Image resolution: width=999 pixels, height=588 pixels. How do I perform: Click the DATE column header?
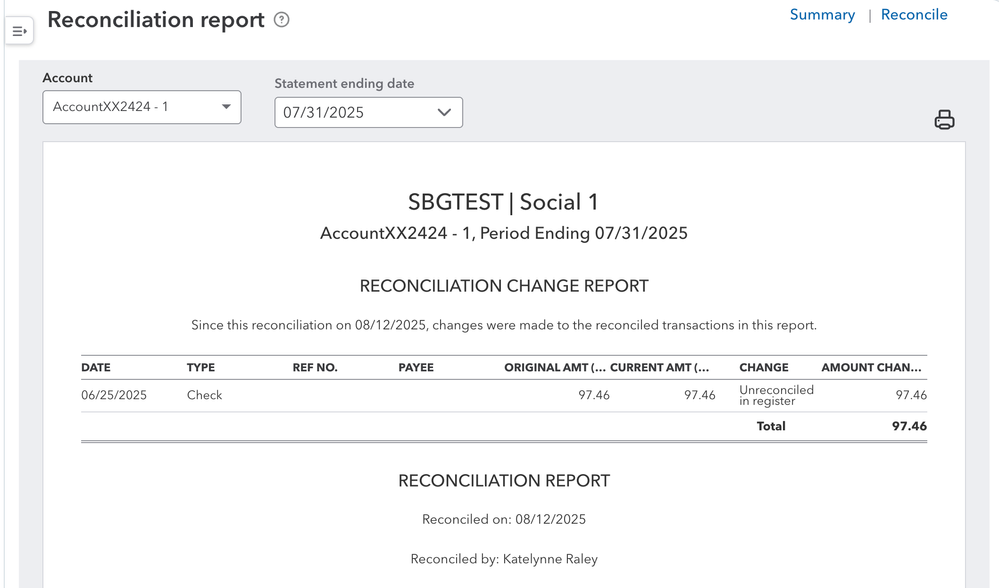96,368
